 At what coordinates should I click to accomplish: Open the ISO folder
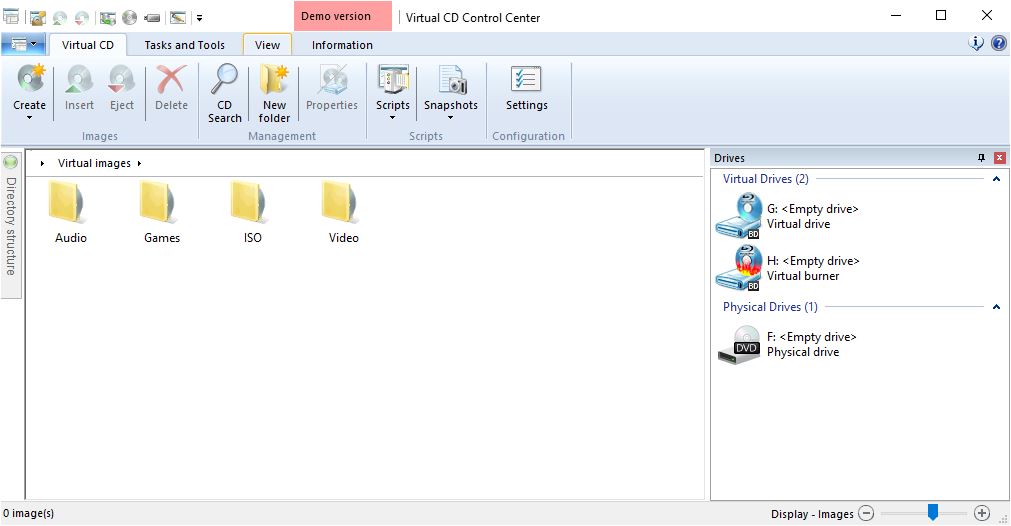(x=253, y=213)
